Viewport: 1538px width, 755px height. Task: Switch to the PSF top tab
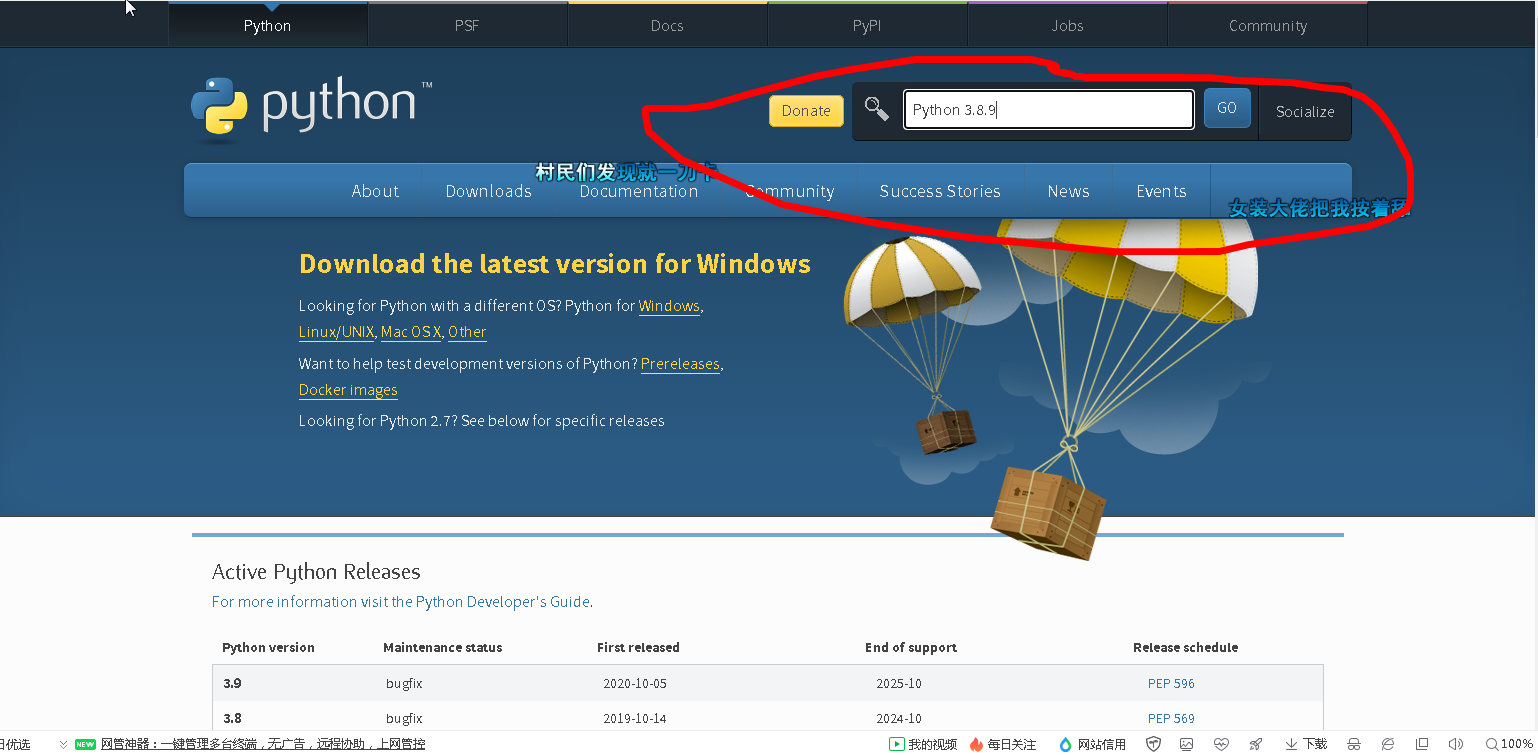pos(467,25)
